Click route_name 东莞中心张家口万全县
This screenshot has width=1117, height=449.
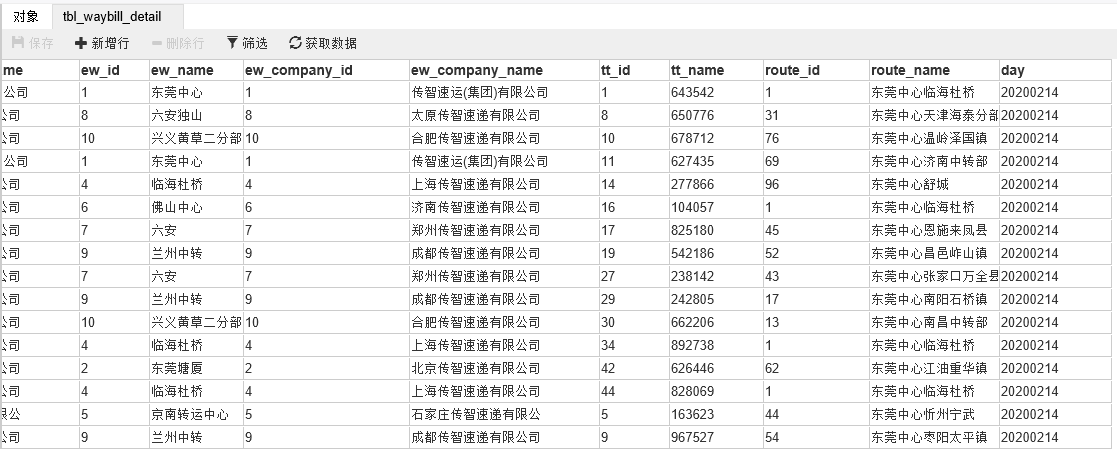point(935,277)
